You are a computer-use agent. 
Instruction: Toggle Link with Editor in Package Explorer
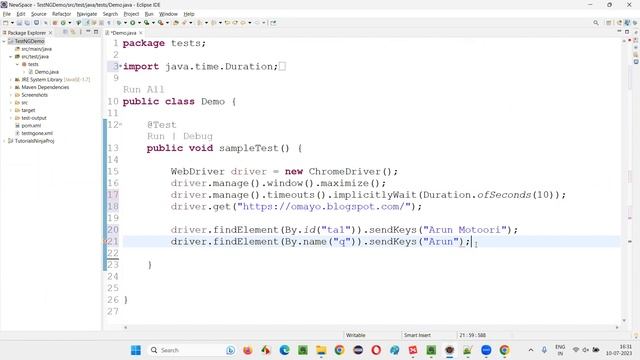(73, 32)
